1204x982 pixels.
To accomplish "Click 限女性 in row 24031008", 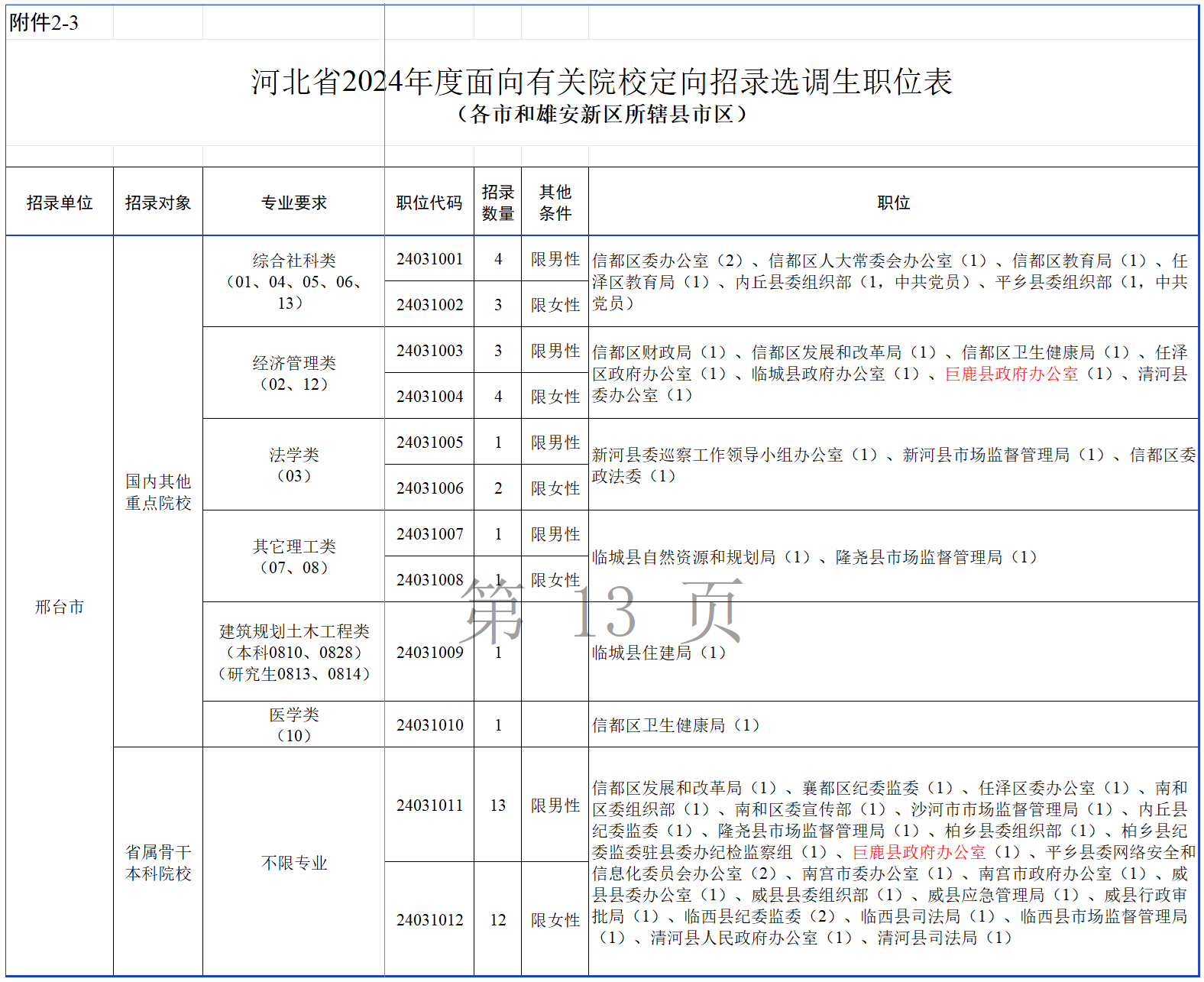I will coord(555,580).
